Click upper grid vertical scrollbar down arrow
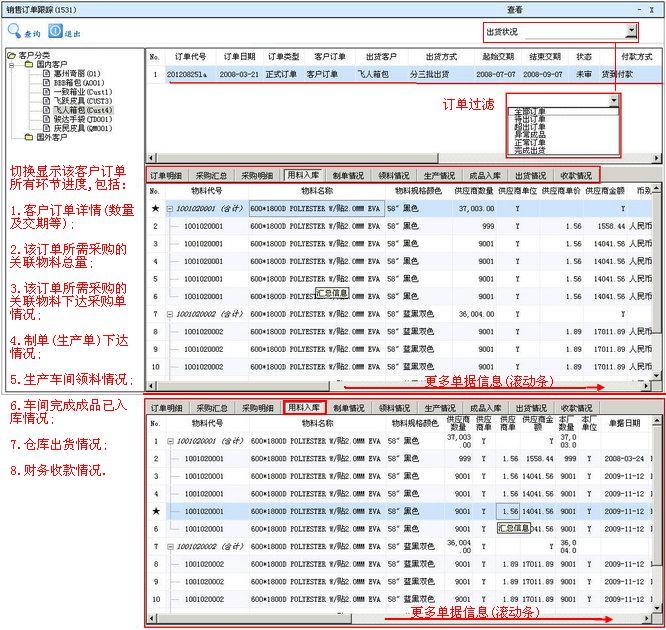This screenshot has width=666, height=630. [x=656, y=375]
